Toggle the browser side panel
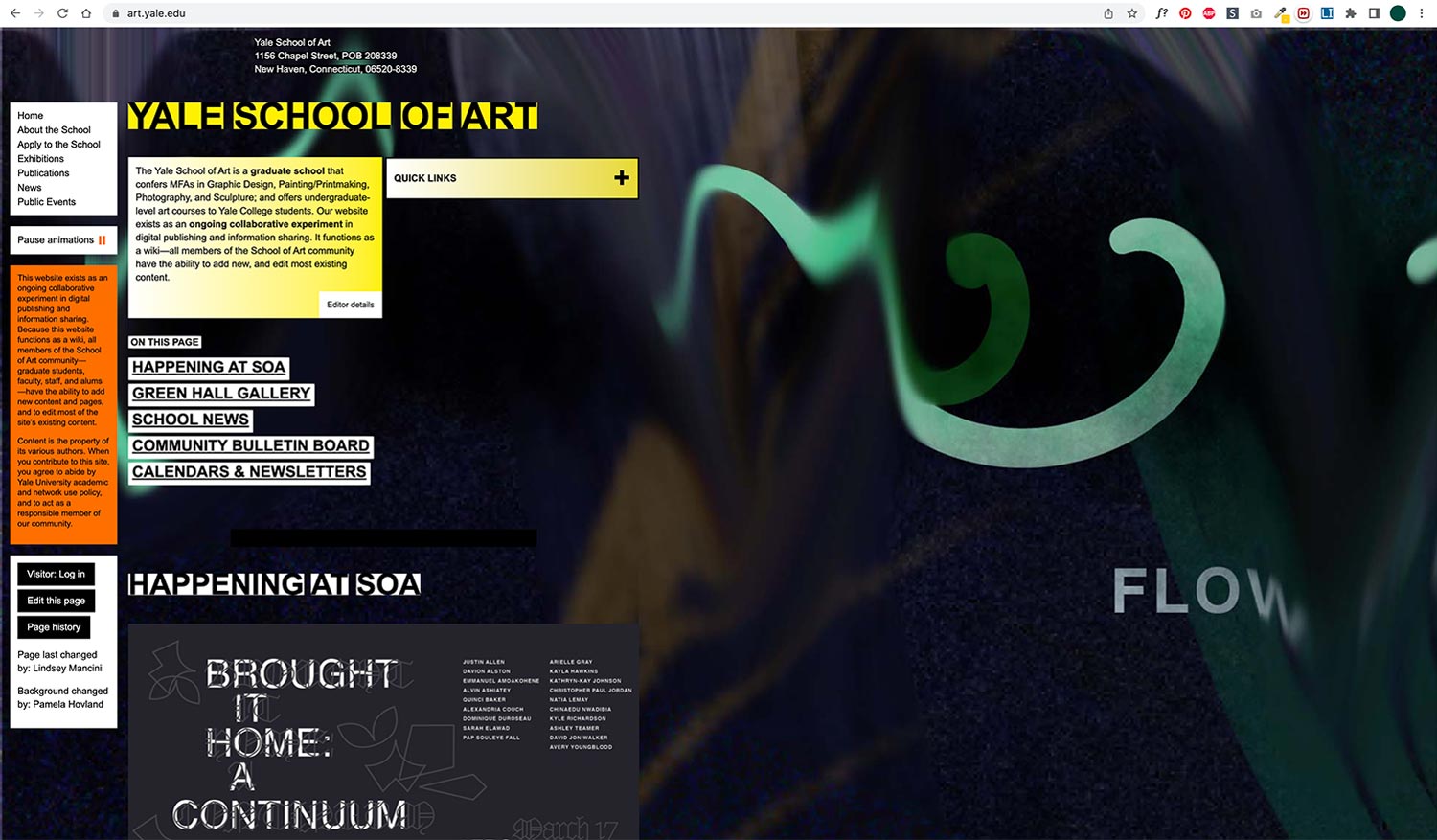The height and width of the screenshot is (840, 1437). pos(1374,13)
